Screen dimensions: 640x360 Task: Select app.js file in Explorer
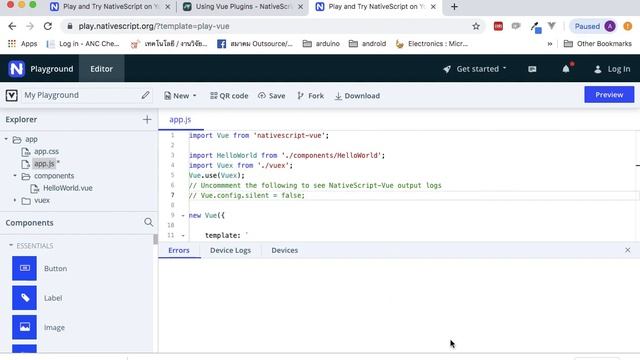(44, 164)
